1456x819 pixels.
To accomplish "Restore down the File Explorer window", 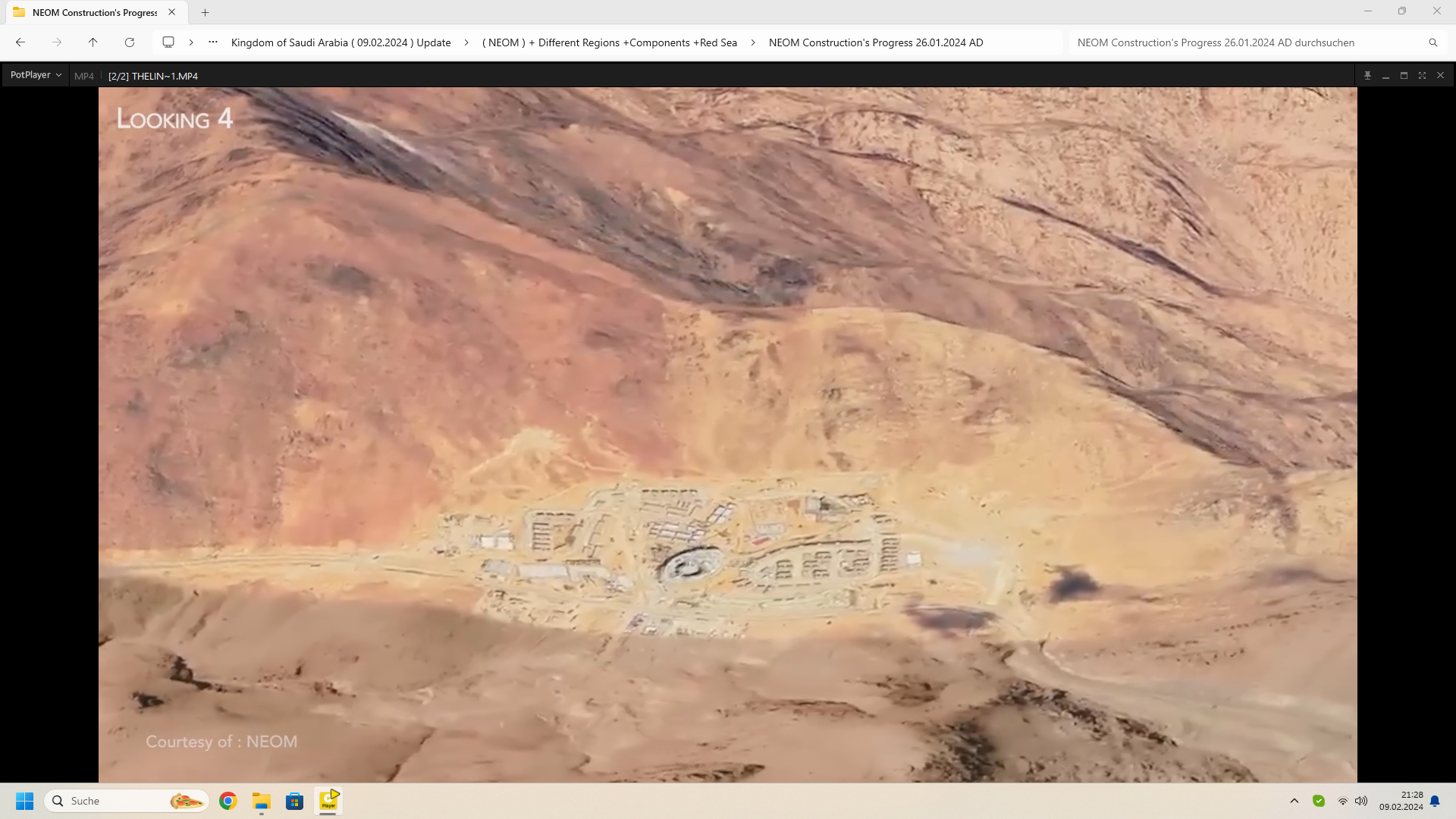I will (x=1402, y=11).
